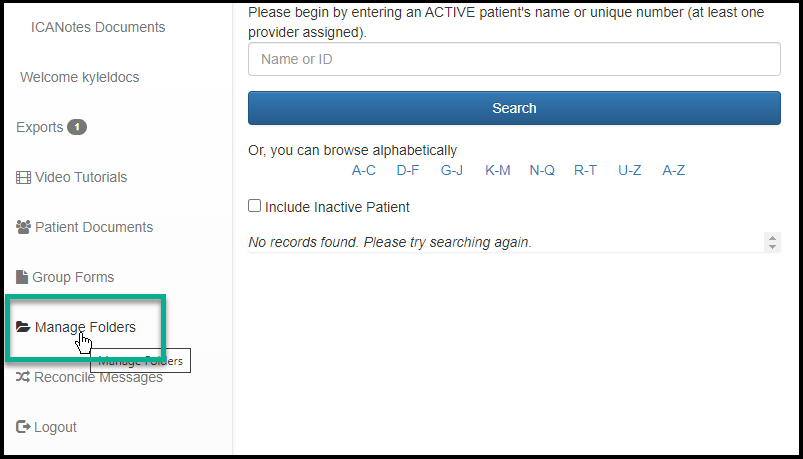The image size is (803, 459).
Task: Open ICANotes Documents in the sidebar
Action: tap(98, 27)
